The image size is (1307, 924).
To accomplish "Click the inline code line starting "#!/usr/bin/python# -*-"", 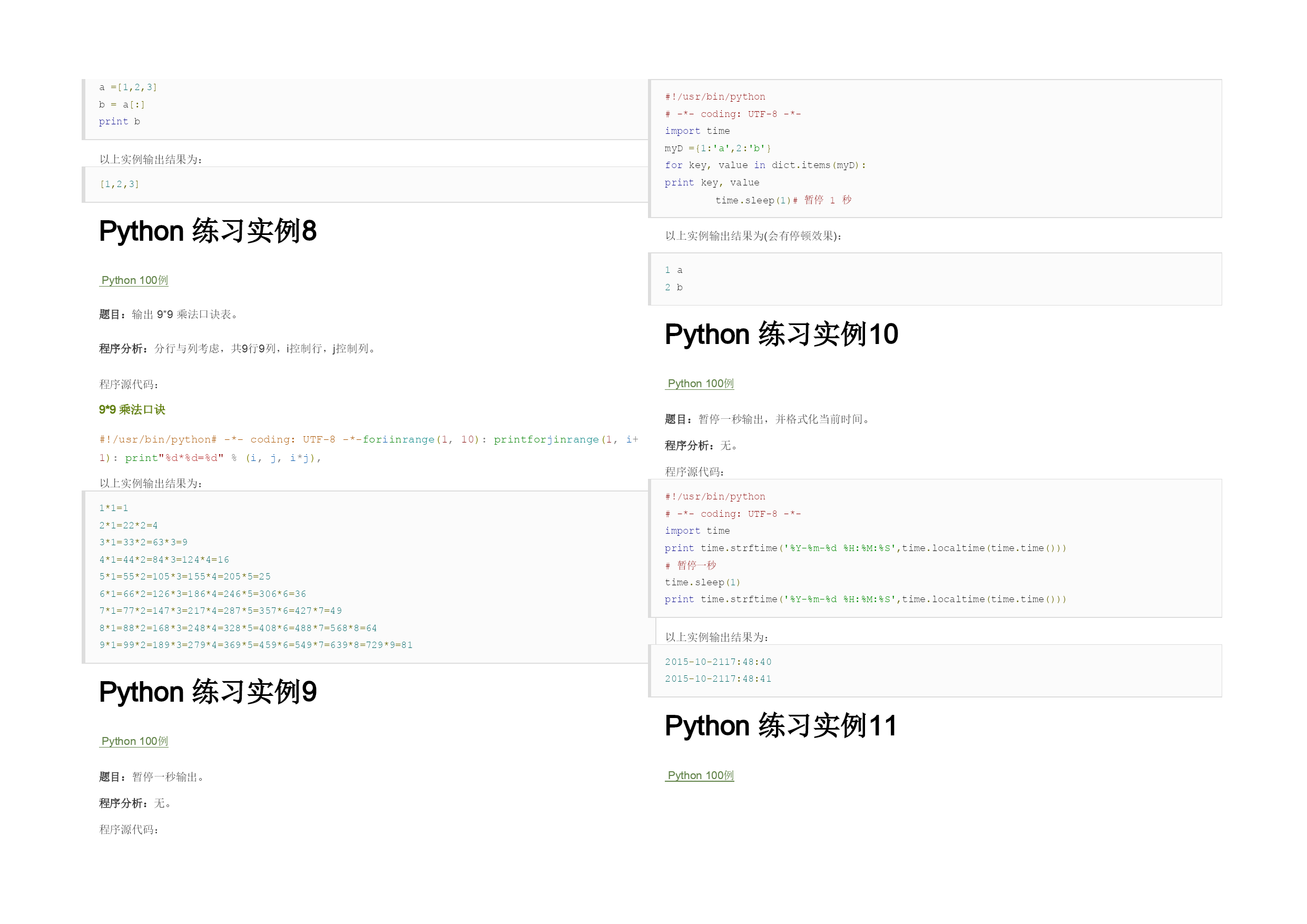I will (369, 439).
